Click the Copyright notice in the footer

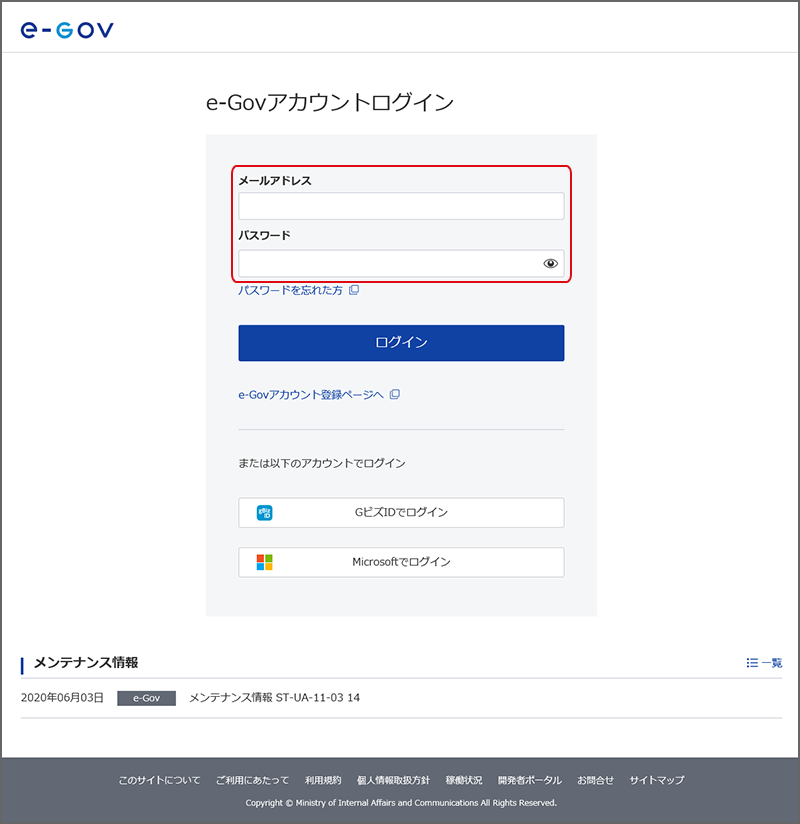coord(401,802)
